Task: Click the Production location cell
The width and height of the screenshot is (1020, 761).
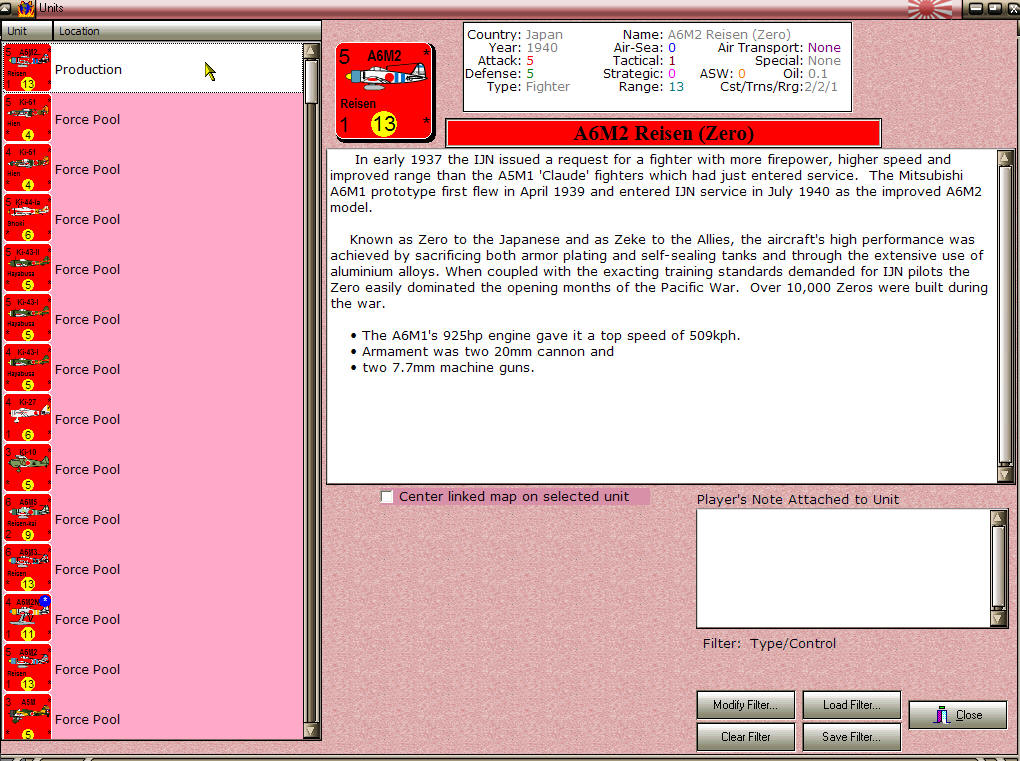Action: 177,68
